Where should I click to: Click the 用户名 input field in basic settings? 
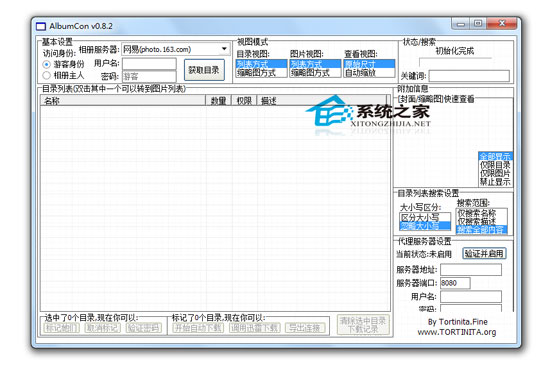pos(149,64)
